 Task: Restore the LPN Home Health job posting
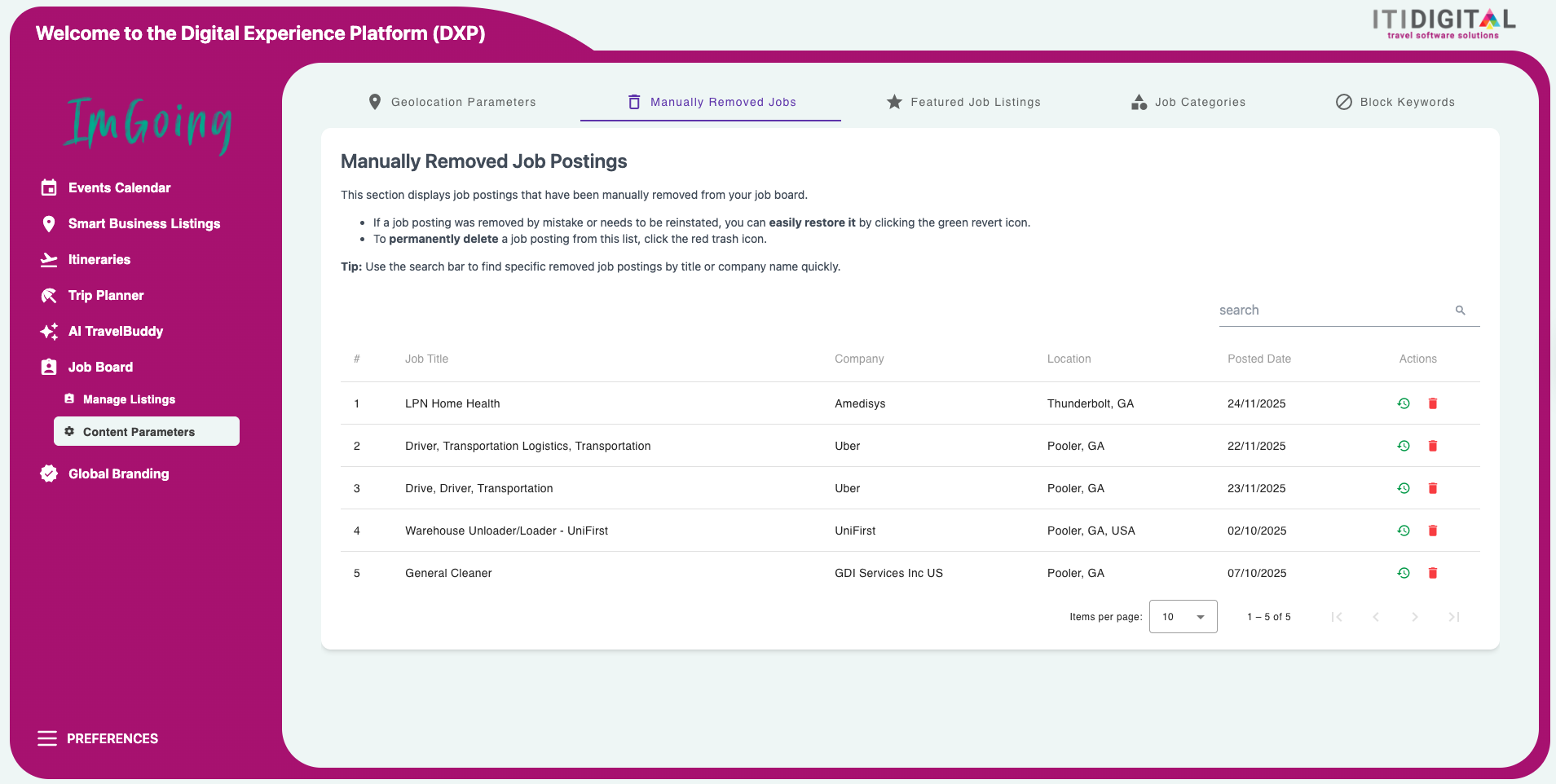click(x=1404, y=403)
